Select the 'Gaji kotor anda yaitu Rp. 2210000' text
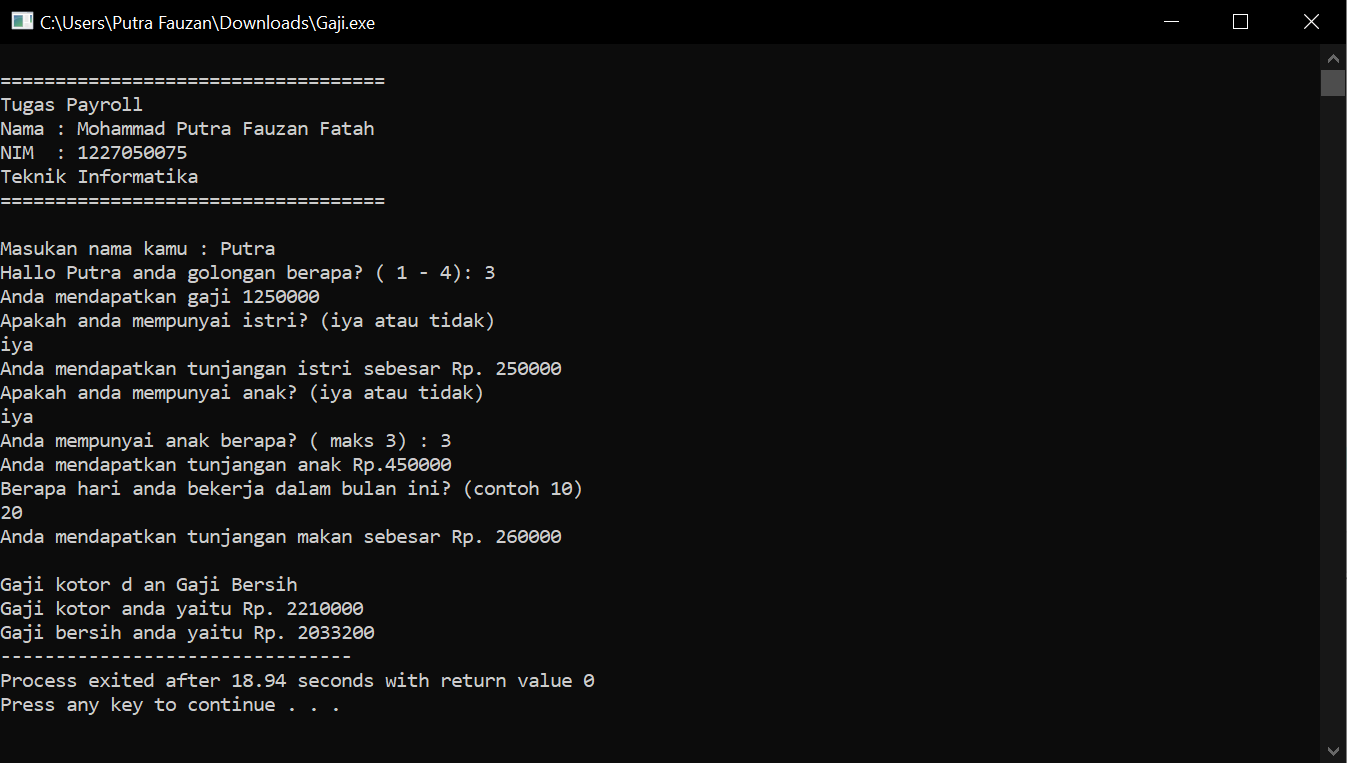Screen dimensions: 1347x763 [183, 608]
